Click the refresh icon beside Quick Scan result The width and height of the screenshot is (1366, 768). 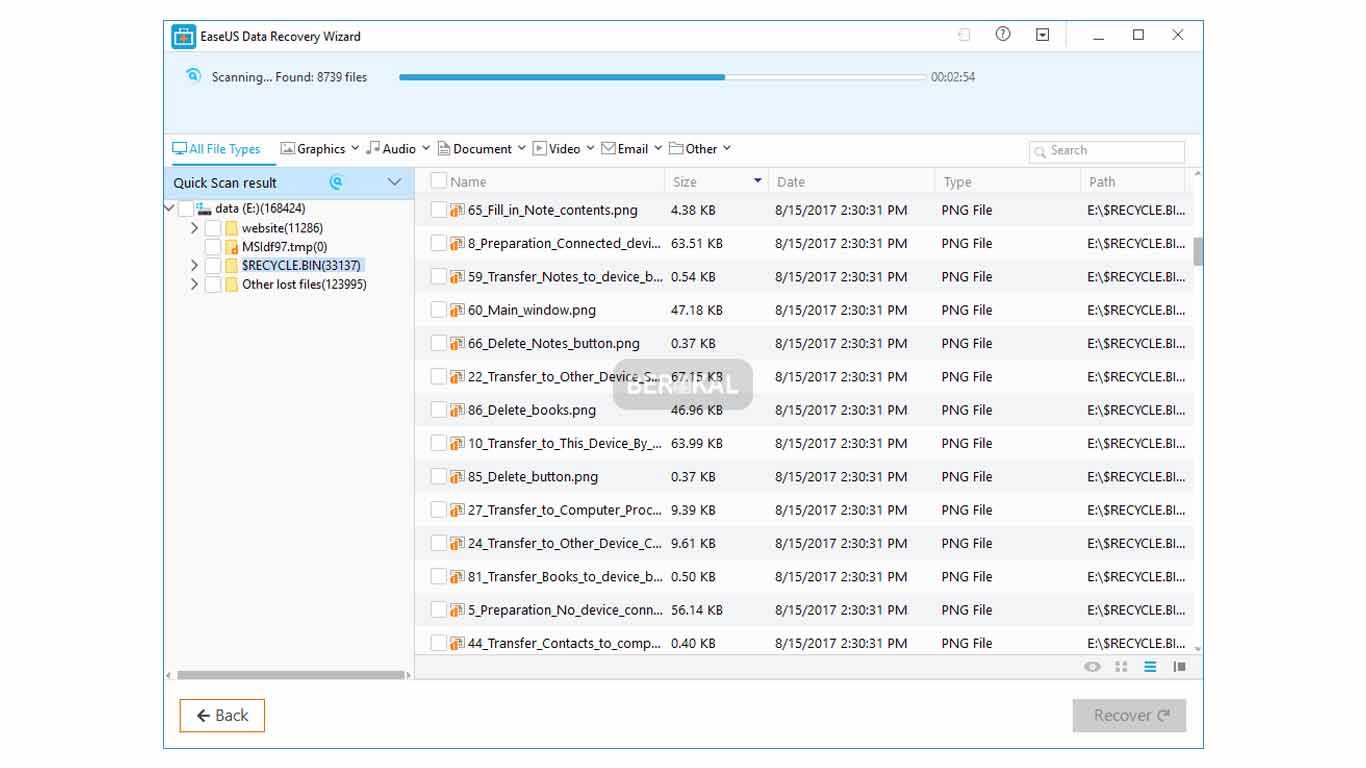pos(336,182)
